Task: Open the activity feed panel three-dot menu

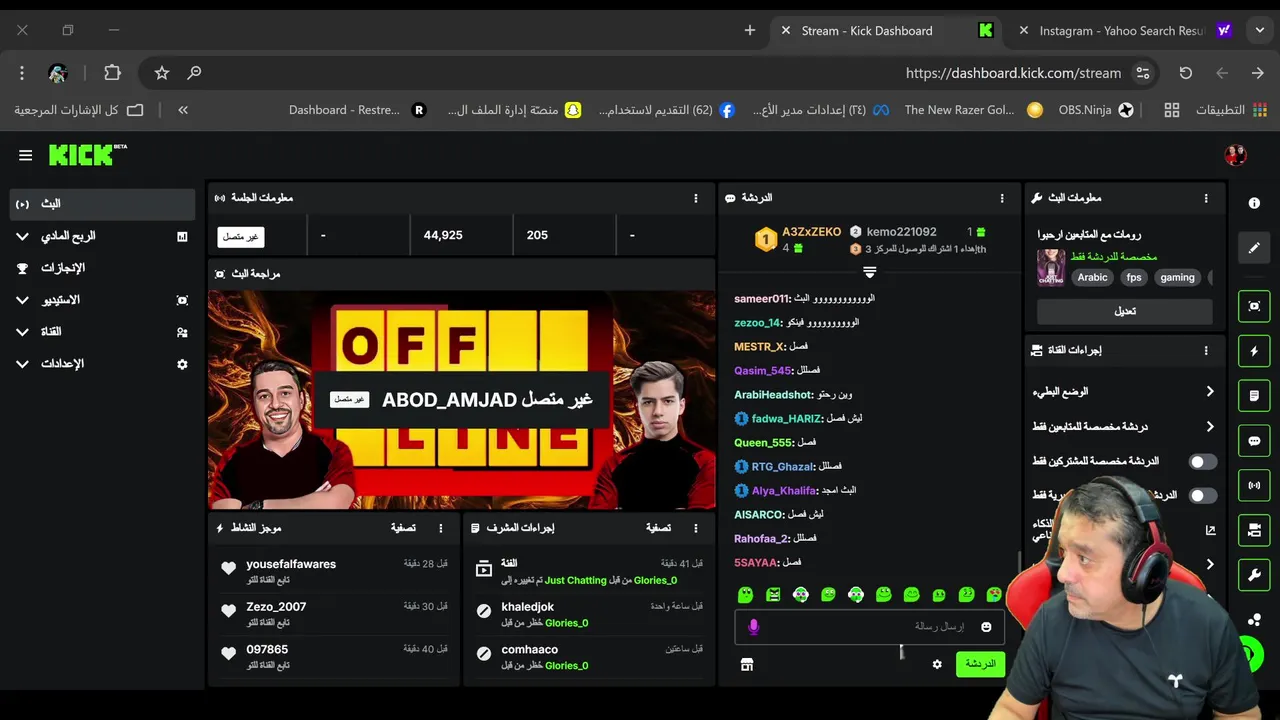Action: [441, 528]
